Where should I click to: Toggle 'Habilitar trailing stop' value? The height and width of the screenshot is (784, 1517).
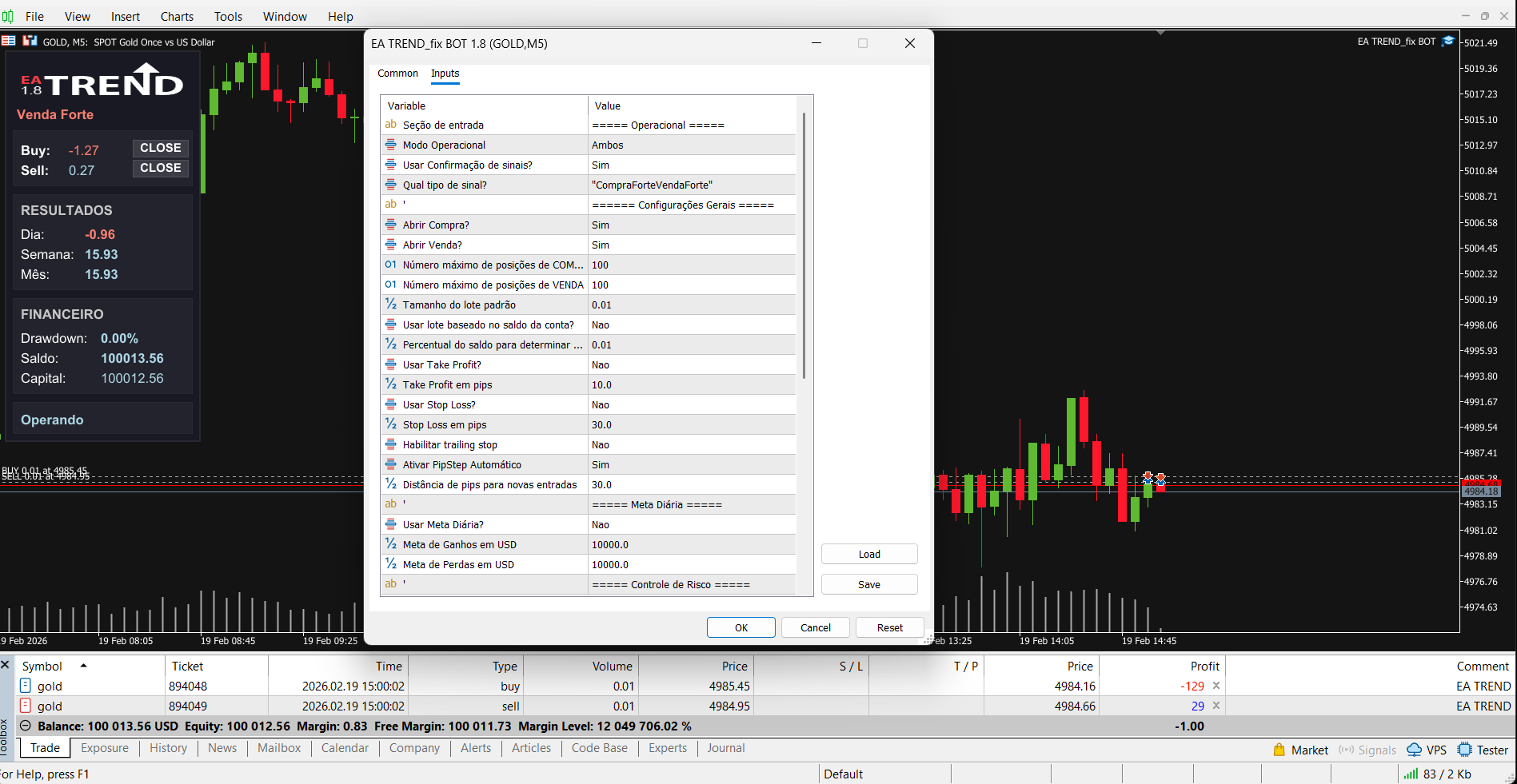[692, 444]
